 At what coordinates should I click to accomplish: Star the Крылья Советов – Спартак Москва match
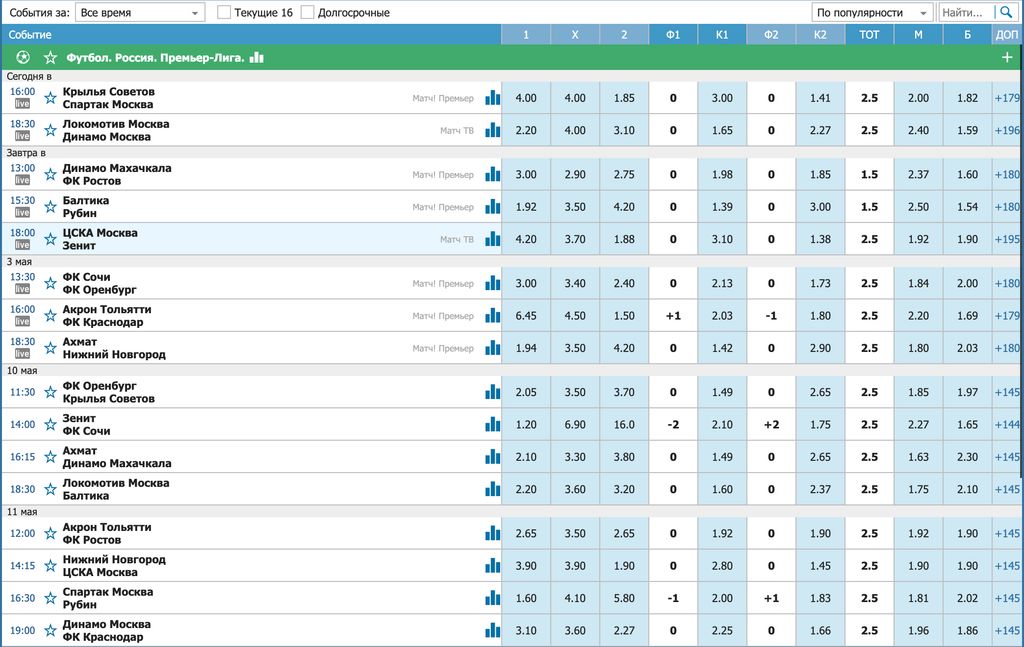50,98
